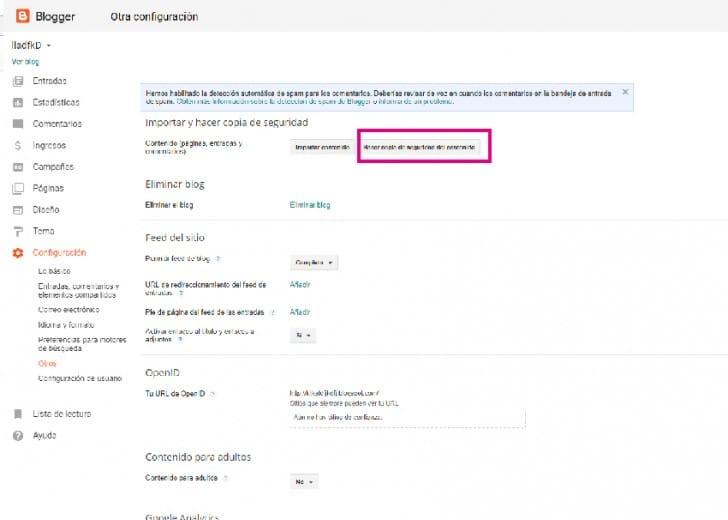Open Campañas menu item
728x520 pixels.
point(53,167)
